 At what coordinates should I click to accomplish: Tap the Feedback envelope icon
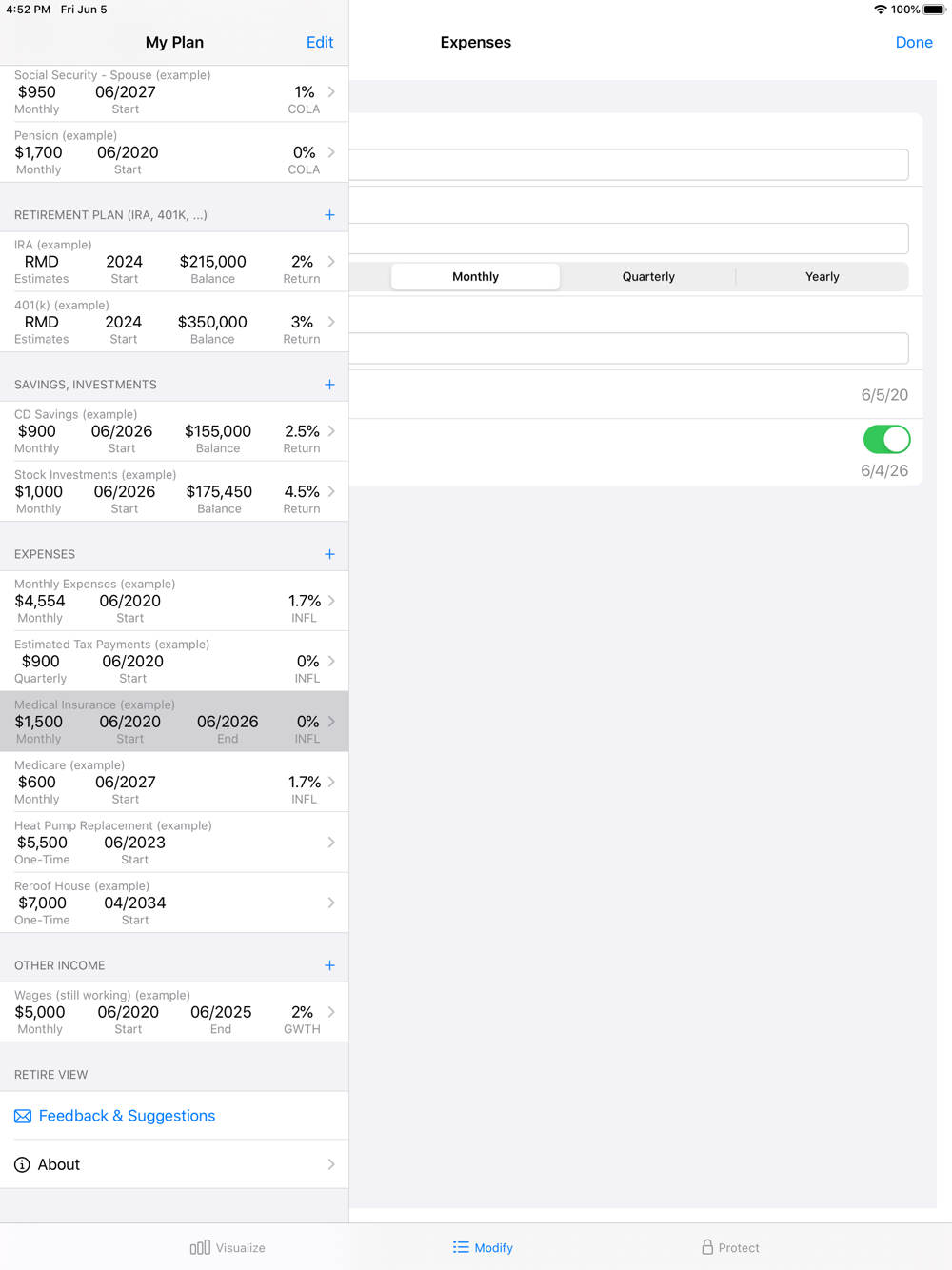(x=23, y=1116)
